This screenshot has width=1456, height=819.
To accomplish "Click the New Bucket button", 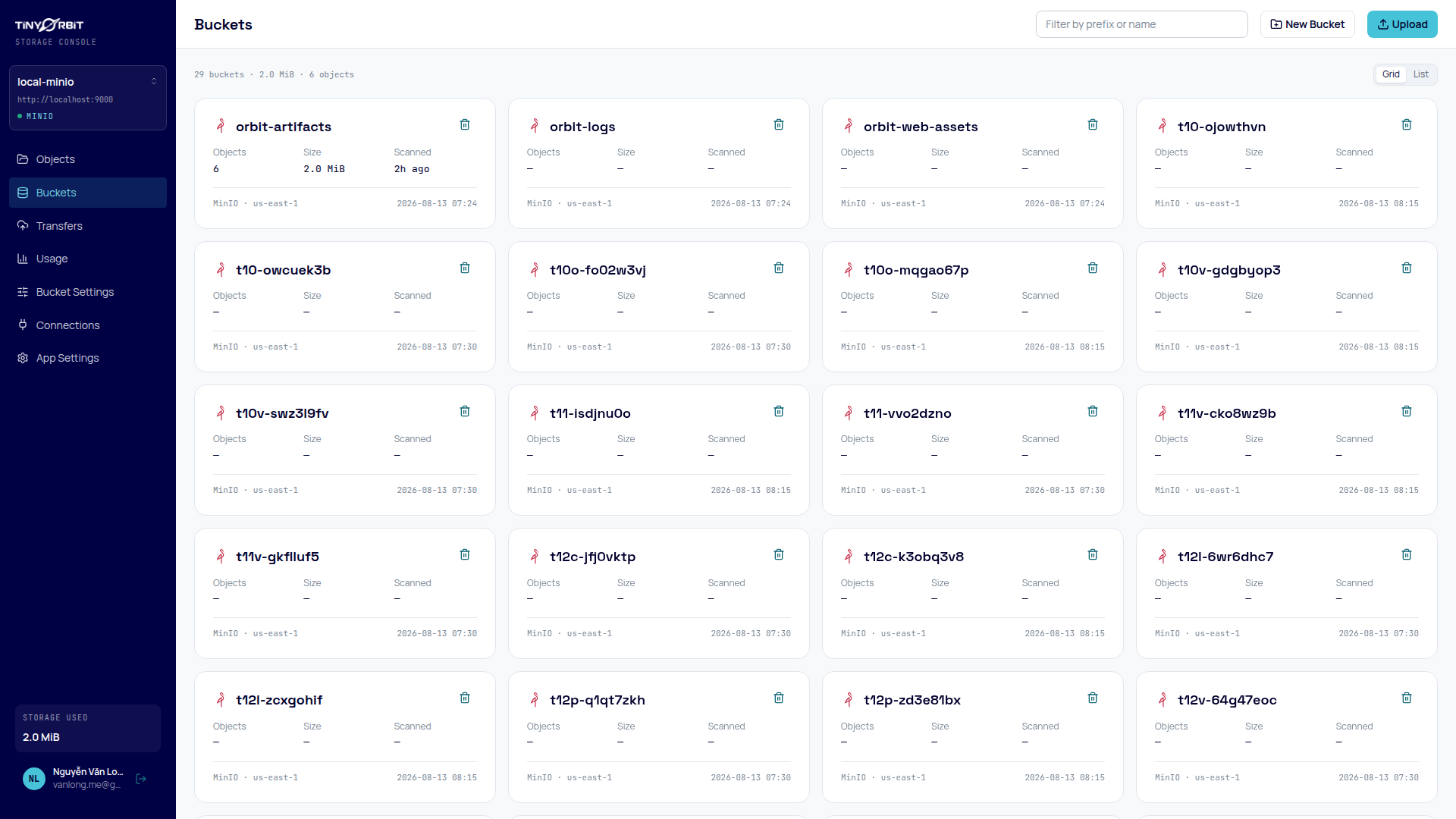I will click(x=1307, y=24).
